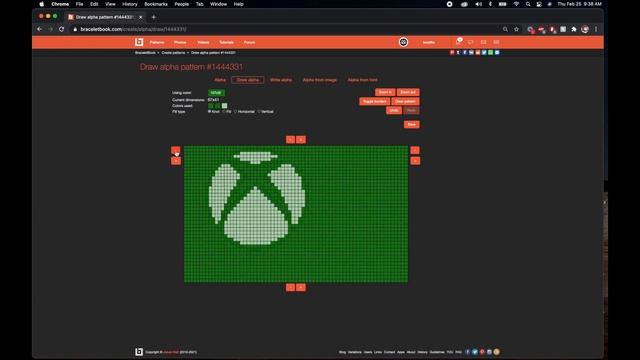This screenshot has height=360, width=640.
Task: Switch to the Alpha tab
Action: [220, 80]
